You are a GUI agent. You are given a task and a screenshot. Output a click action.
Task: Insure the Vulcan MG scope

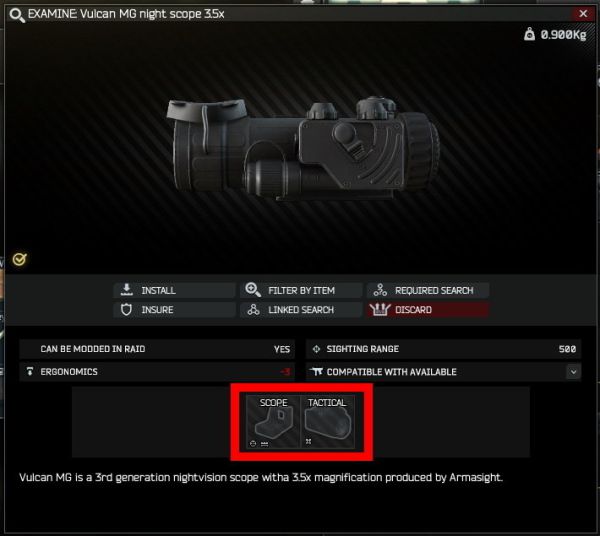(174, 310)
